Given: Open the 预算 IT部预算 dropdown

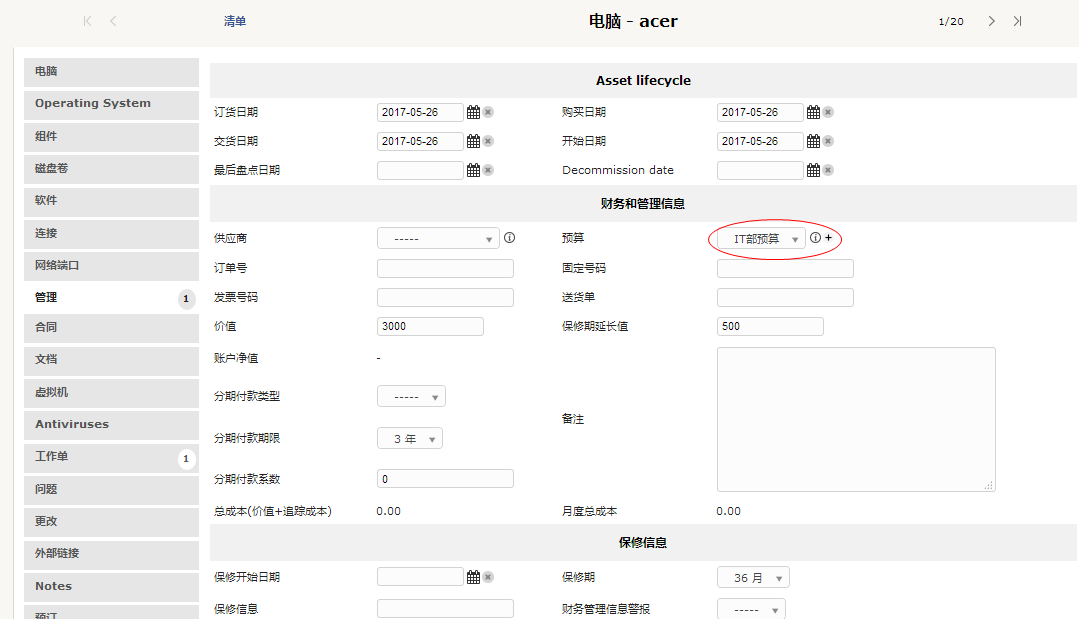Looking at the screenshot, I should pos(761,239).
